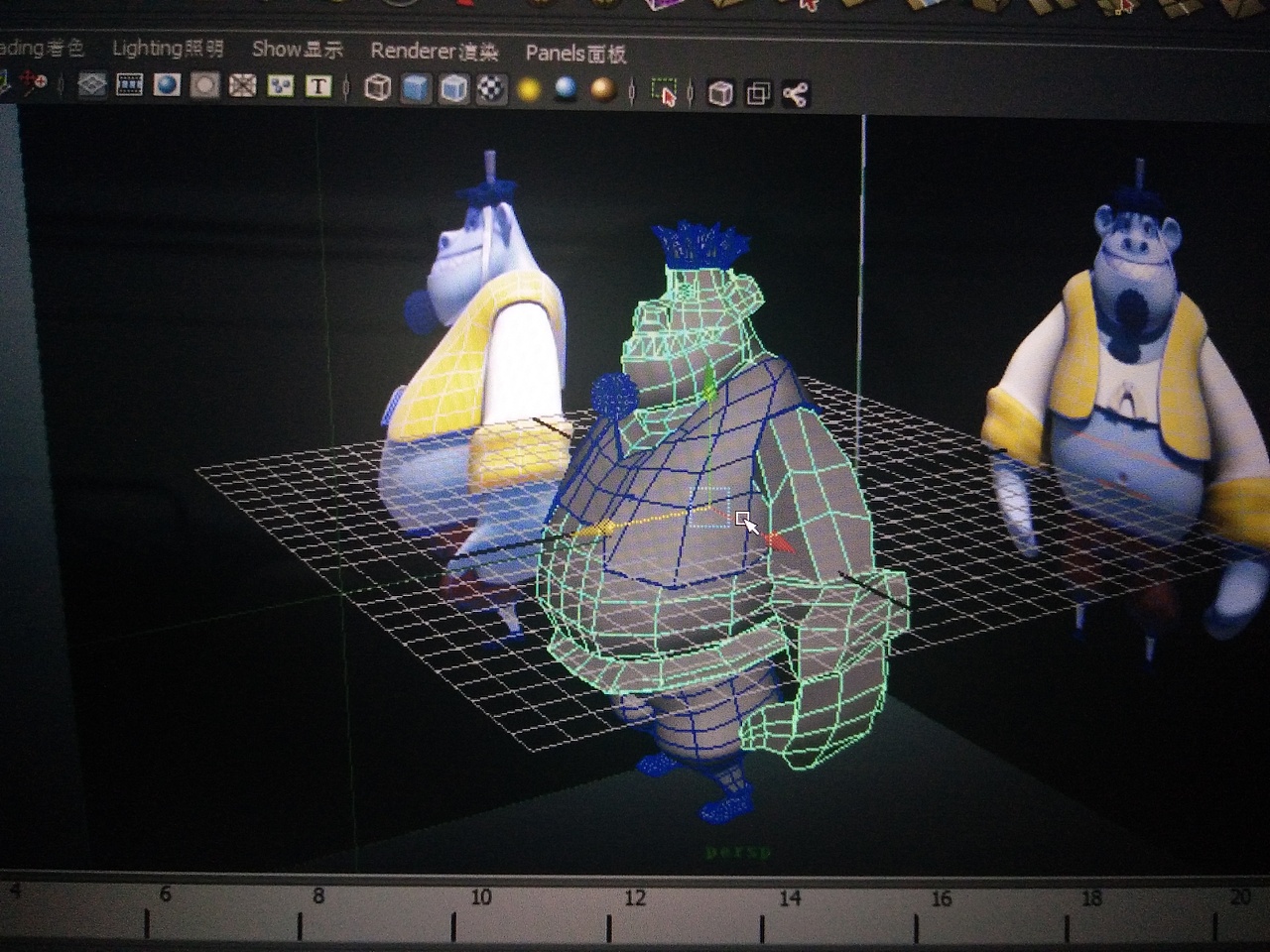1270x952 pixels.
Task: Toggle the safe title T icon
Action: [317, 87]
